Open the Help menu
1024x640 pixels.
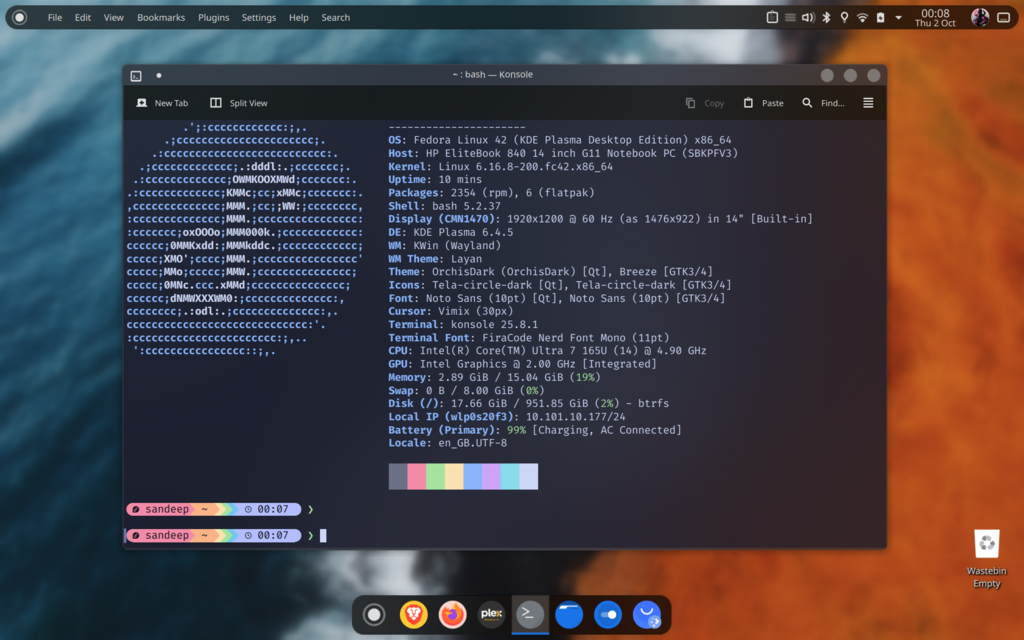point(298,18)
